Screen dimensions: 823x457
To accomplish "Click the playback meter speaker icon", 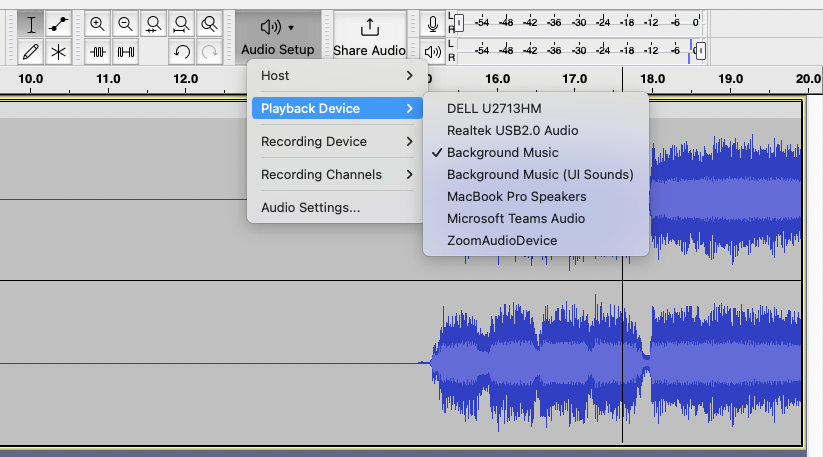I will pyautogui.click(x=432, y=51).
